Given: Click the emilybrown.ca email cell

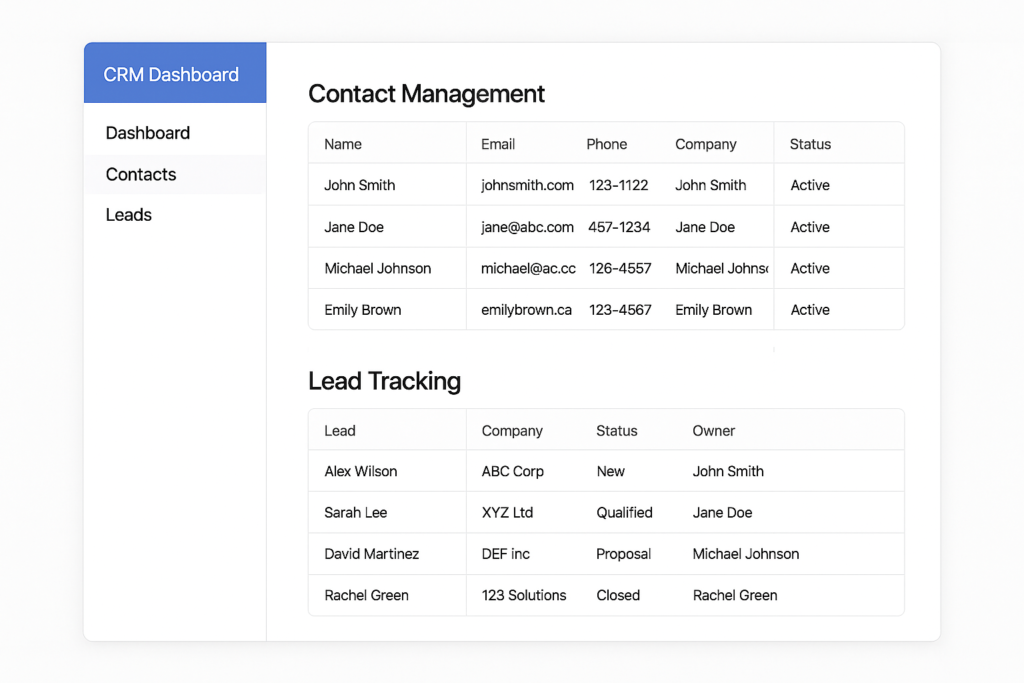Looking at the screenshot, I should [526, 310].
